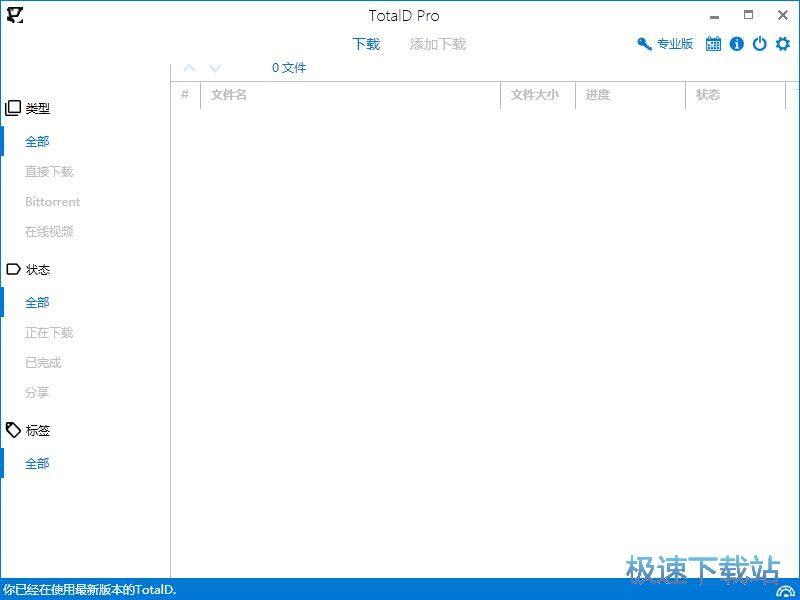Viewport: 800px width, 600px height.
Task: Select 全部 under 标签
Action: click(37, 464)
